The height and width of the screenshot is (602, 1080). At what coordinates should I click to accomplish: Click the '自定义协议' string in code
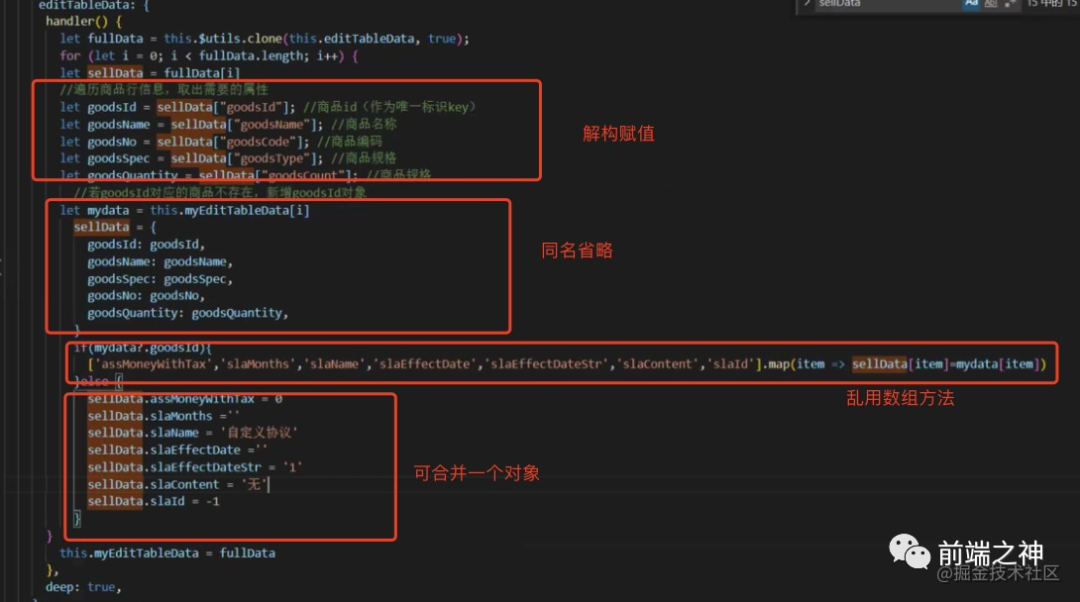click(263, 432)
